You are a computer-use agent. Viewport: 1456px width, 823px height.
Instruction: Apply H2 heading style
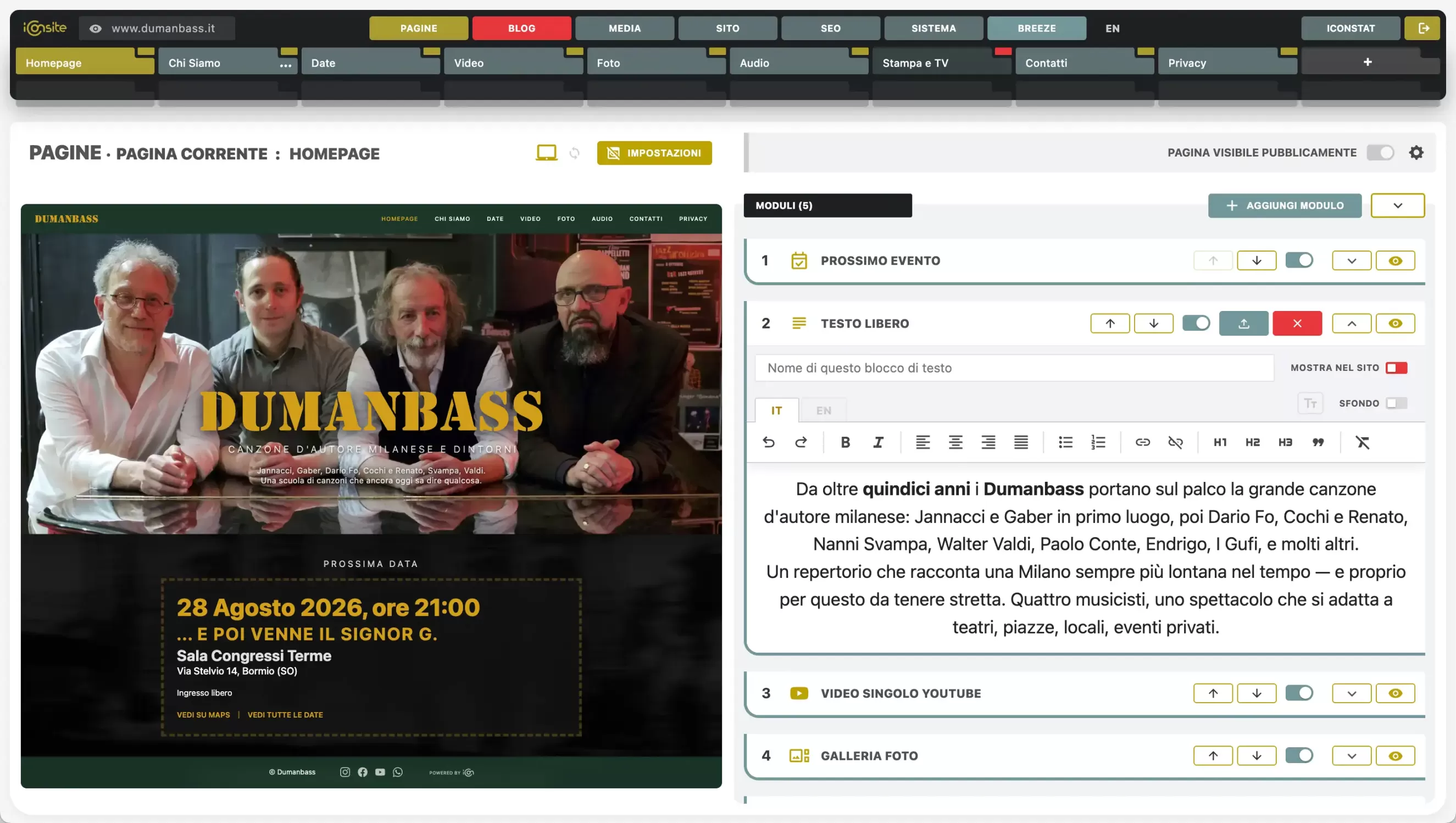(x=1253, y=442)
